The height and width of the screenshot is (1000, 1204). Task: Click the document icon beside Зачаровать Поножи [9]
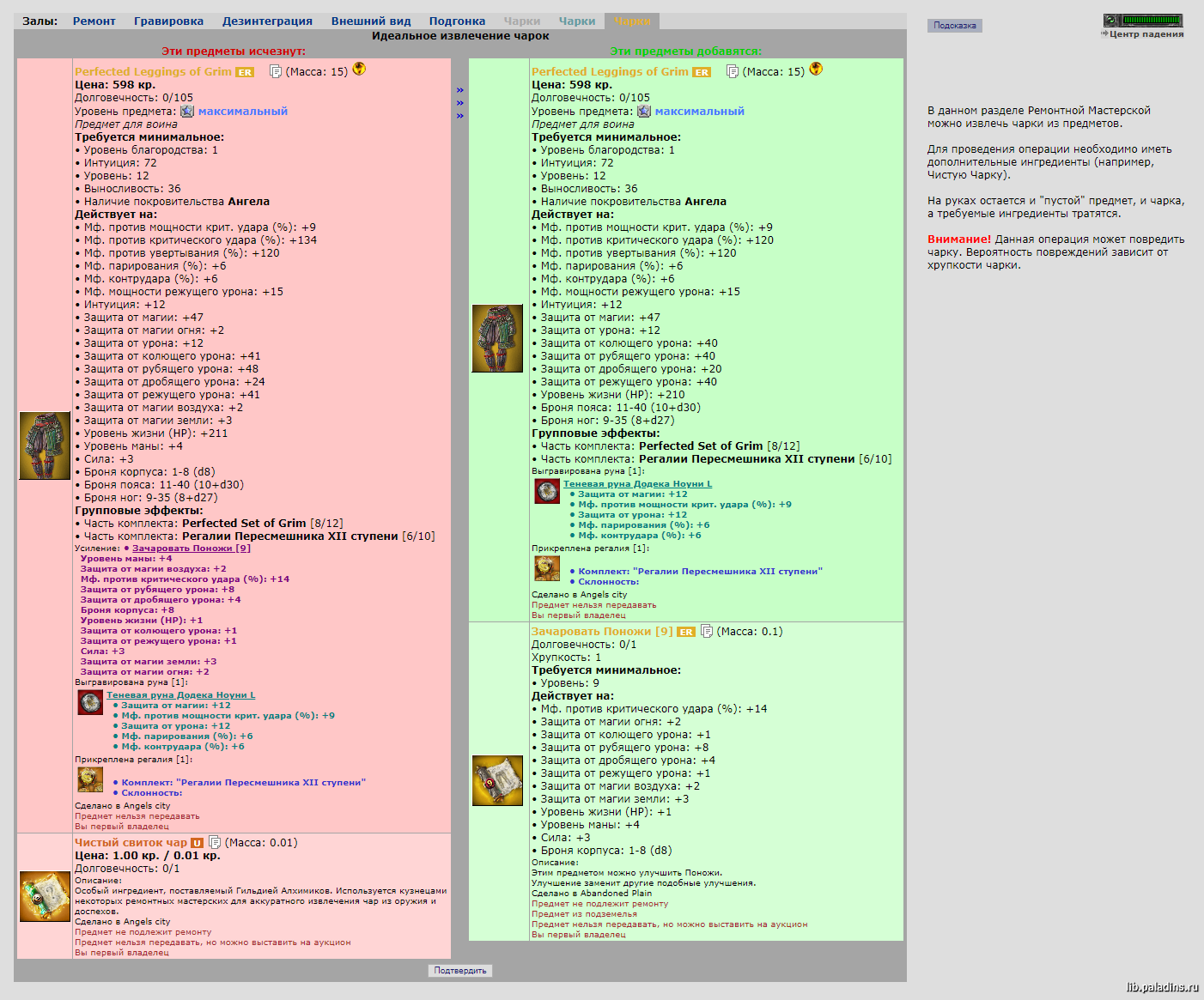click(x=707, y=631)
